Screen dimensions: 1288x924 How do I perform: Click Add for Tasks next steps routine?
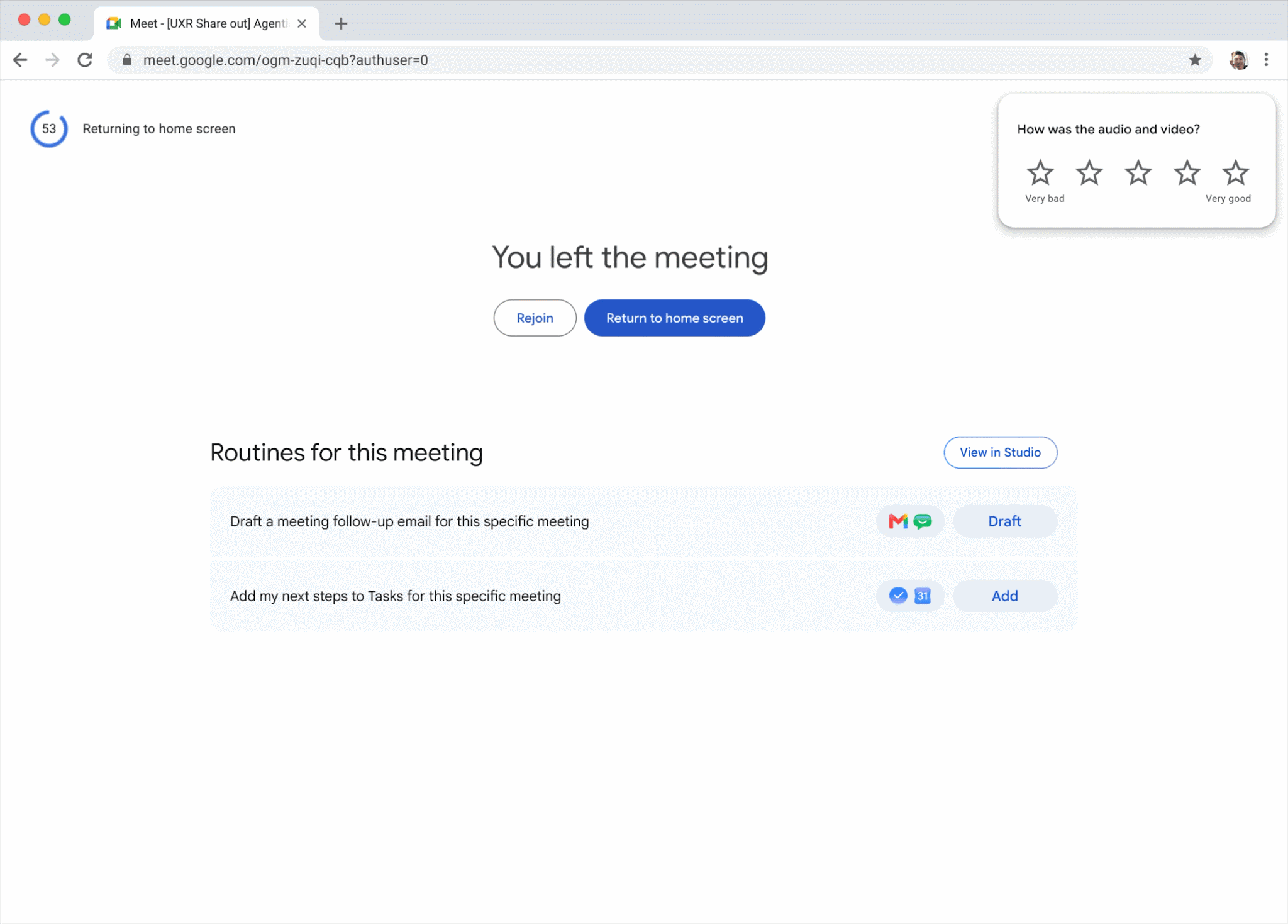coord(1004,596)
